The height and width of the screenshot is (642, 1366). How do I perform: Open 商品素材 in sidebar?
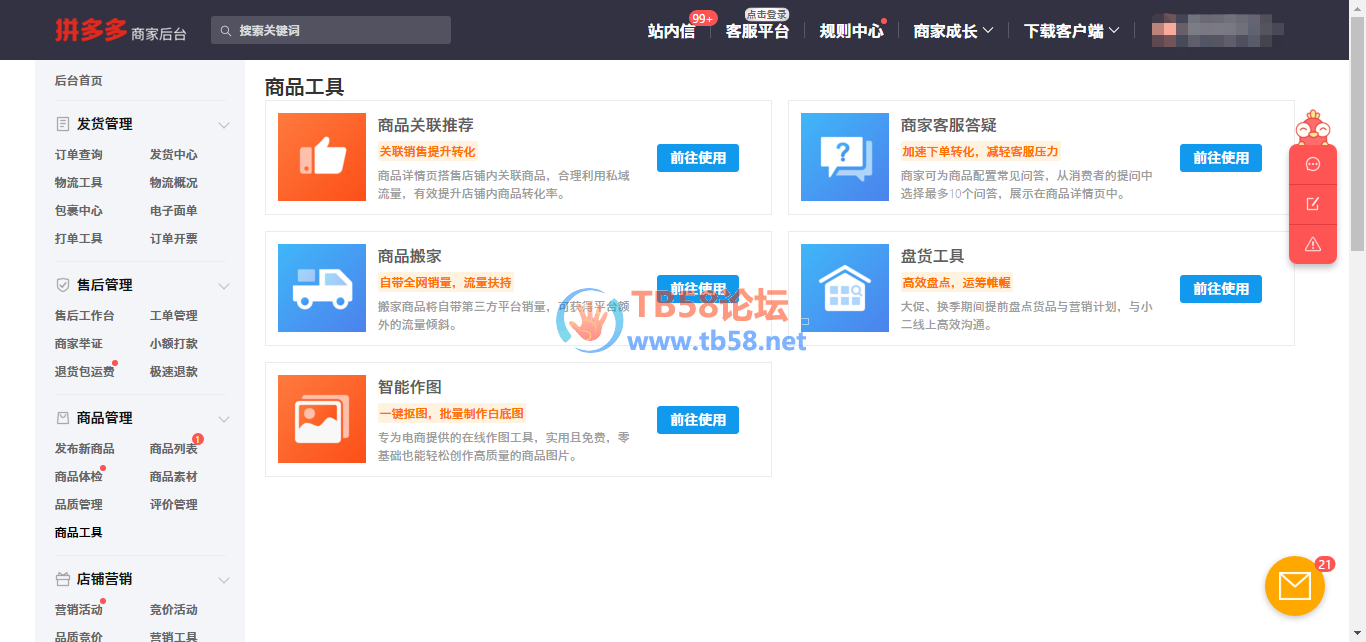pyautogui.click(x=174, y=477)
